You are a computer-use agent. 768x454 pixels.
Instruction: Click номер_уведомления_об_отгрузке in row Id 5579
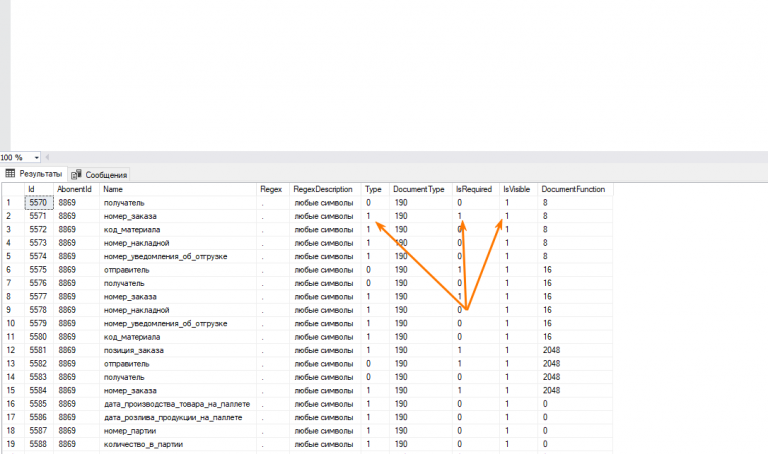pos(178,323)
